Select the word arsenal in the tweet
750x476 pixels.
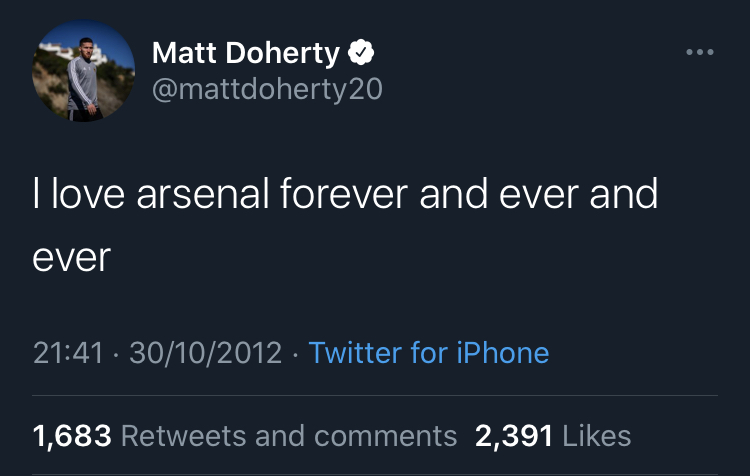(x=203, y=194)
